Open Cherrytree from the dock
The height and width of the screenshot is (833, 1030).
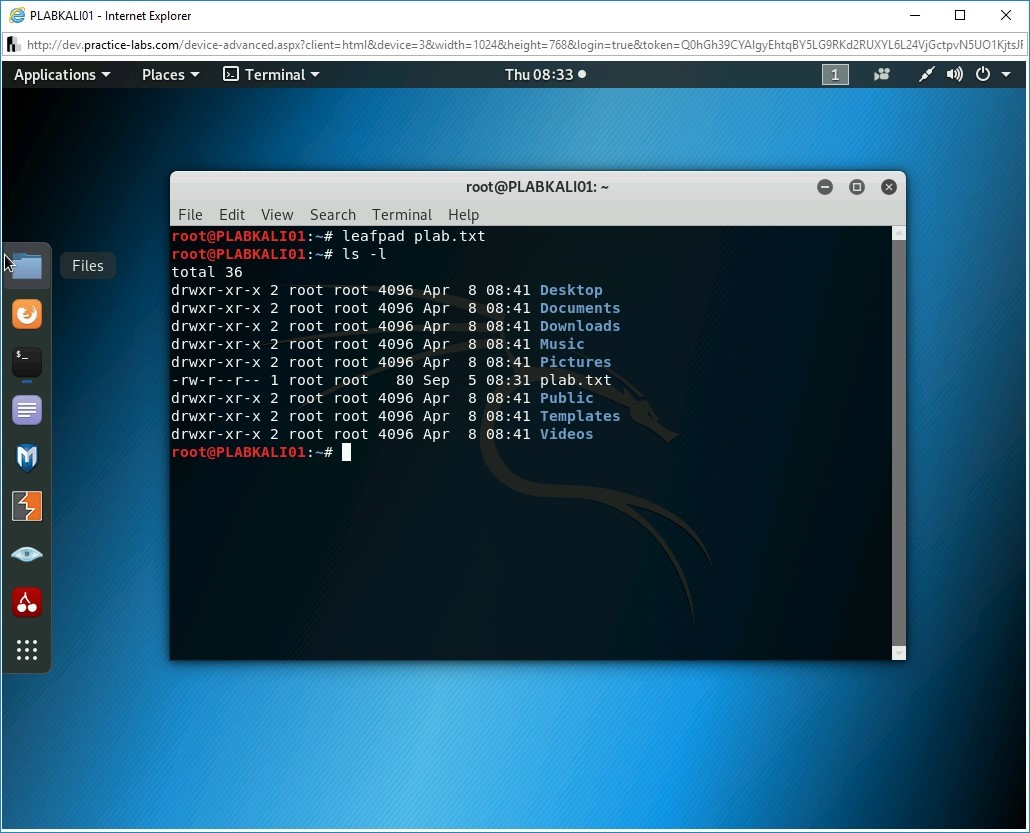click(27, 602)
